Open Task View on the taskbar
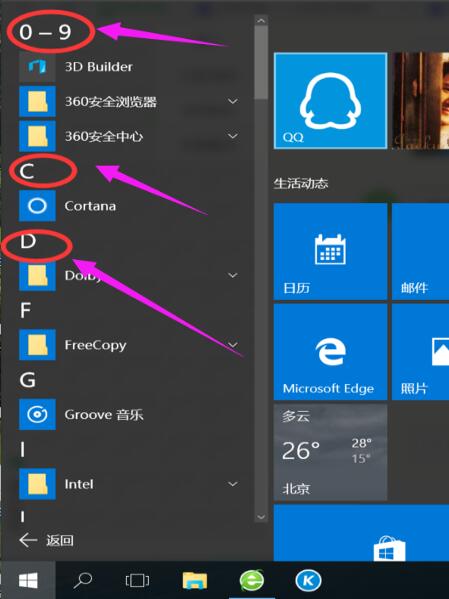The image size is (449, 599). (137, 581)
